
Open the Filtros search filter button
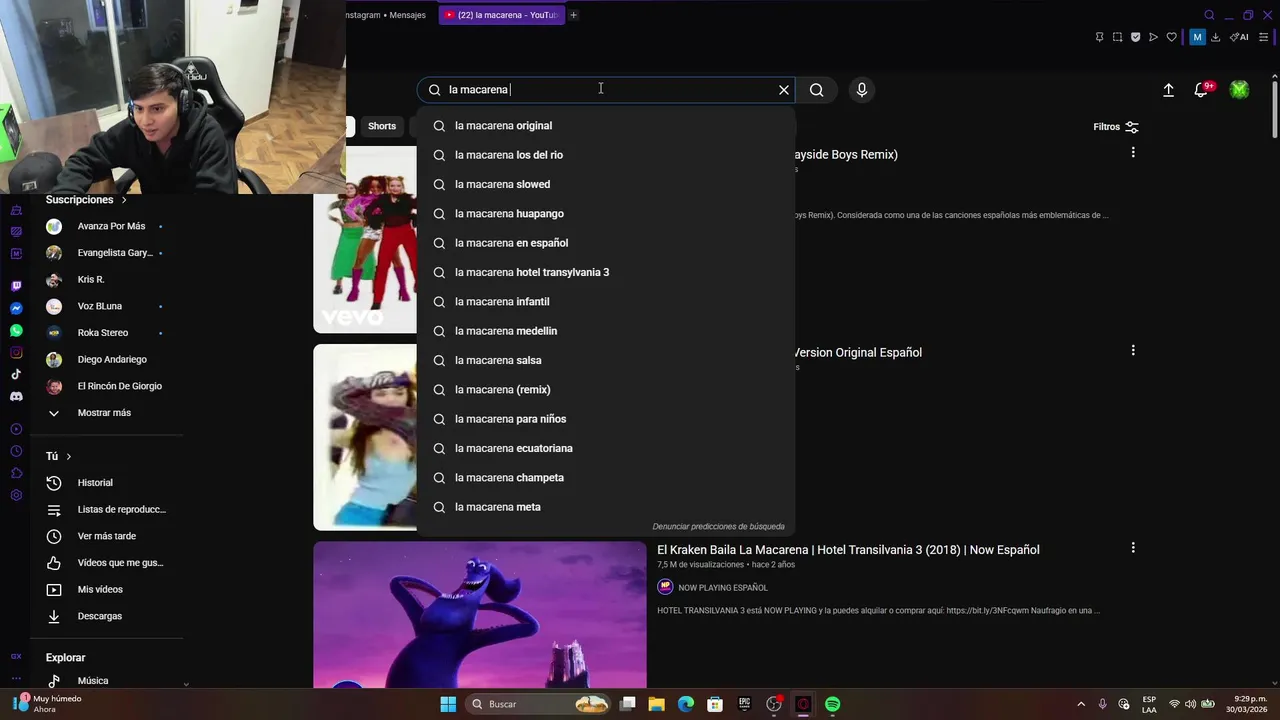[x=1116, y=127]
